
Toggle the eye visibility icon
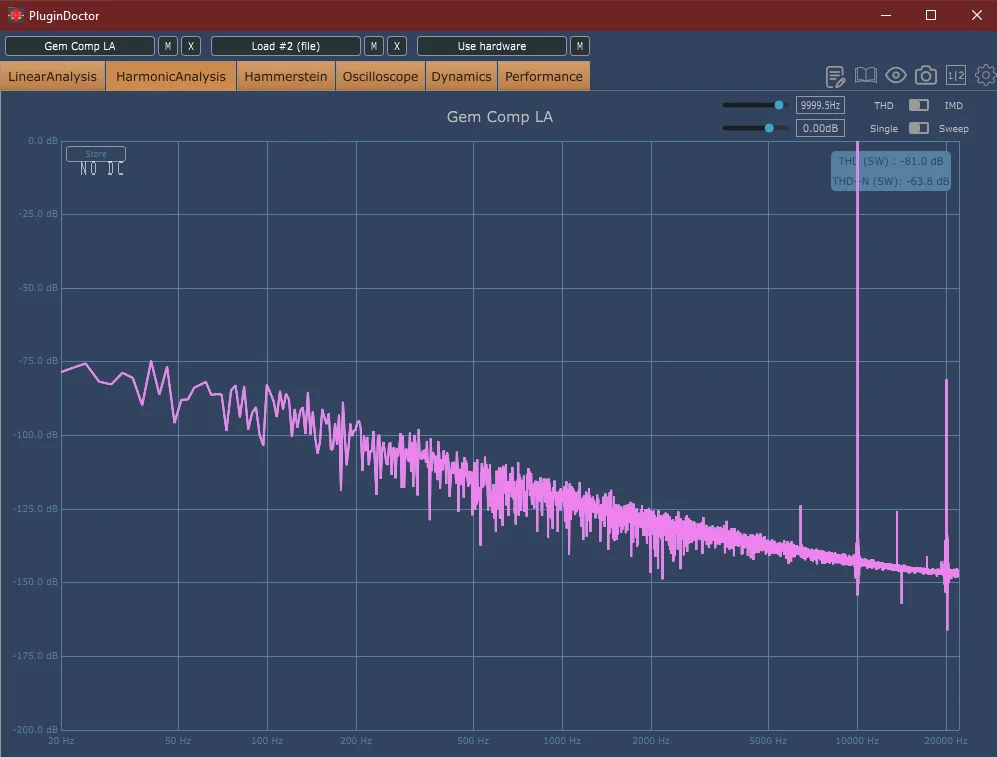click(896, 76)
